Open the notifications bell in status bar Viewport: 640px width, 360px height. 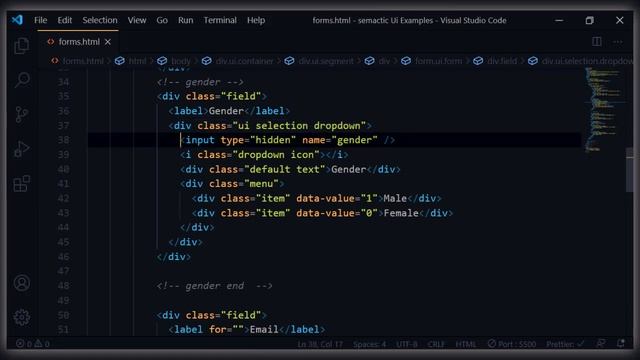tap(621, 344)
